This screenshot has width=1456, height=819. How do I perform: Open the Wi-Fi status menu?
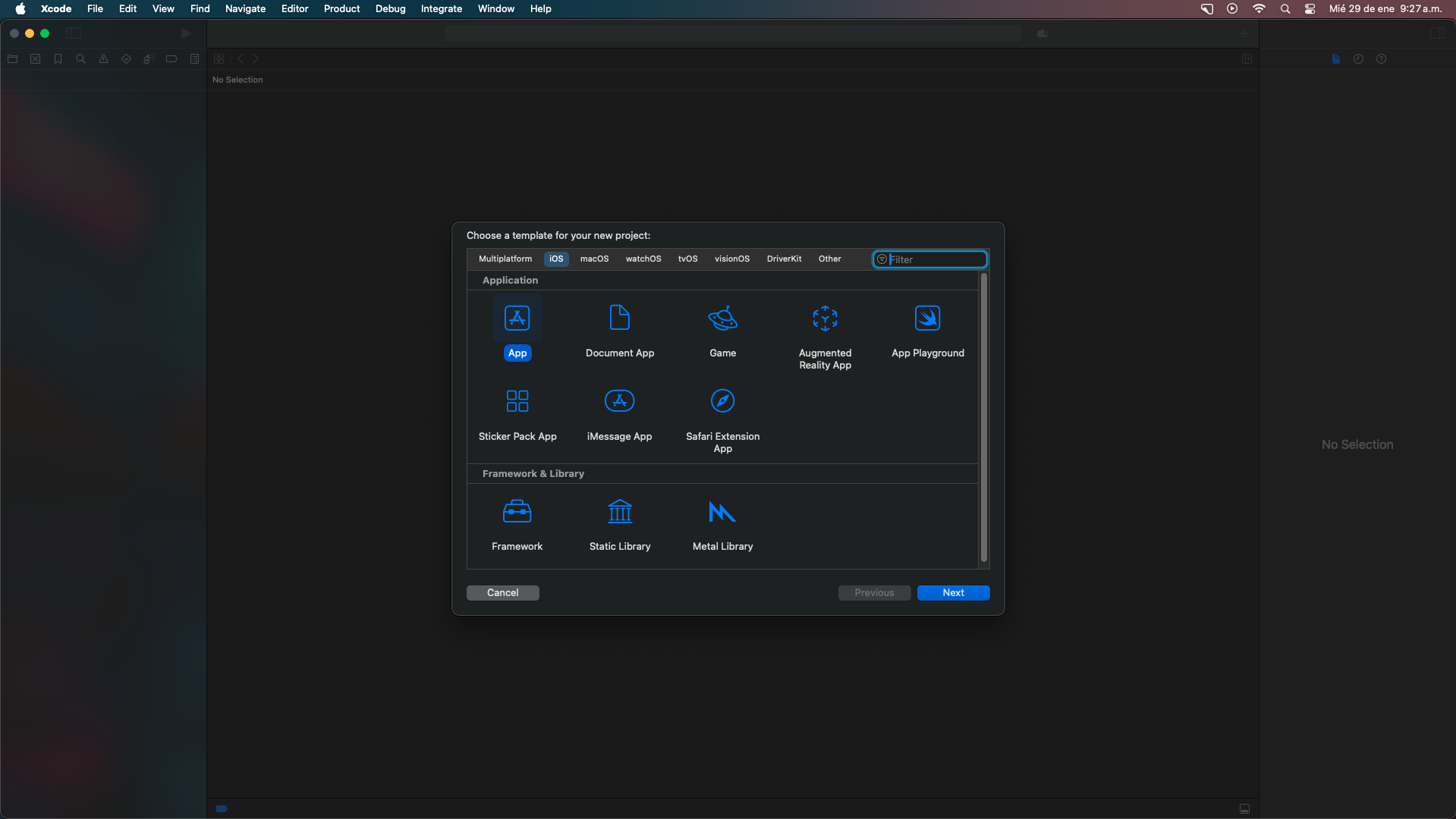pyautogui.click(x=1259, y=9)
